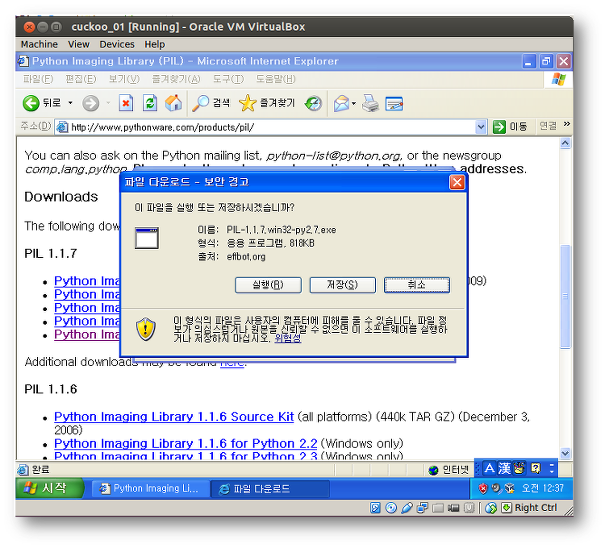Switch to 파일 다운로드 taskbar item
The width and height of the screenshot is (605, 548).
click(270, 489)
